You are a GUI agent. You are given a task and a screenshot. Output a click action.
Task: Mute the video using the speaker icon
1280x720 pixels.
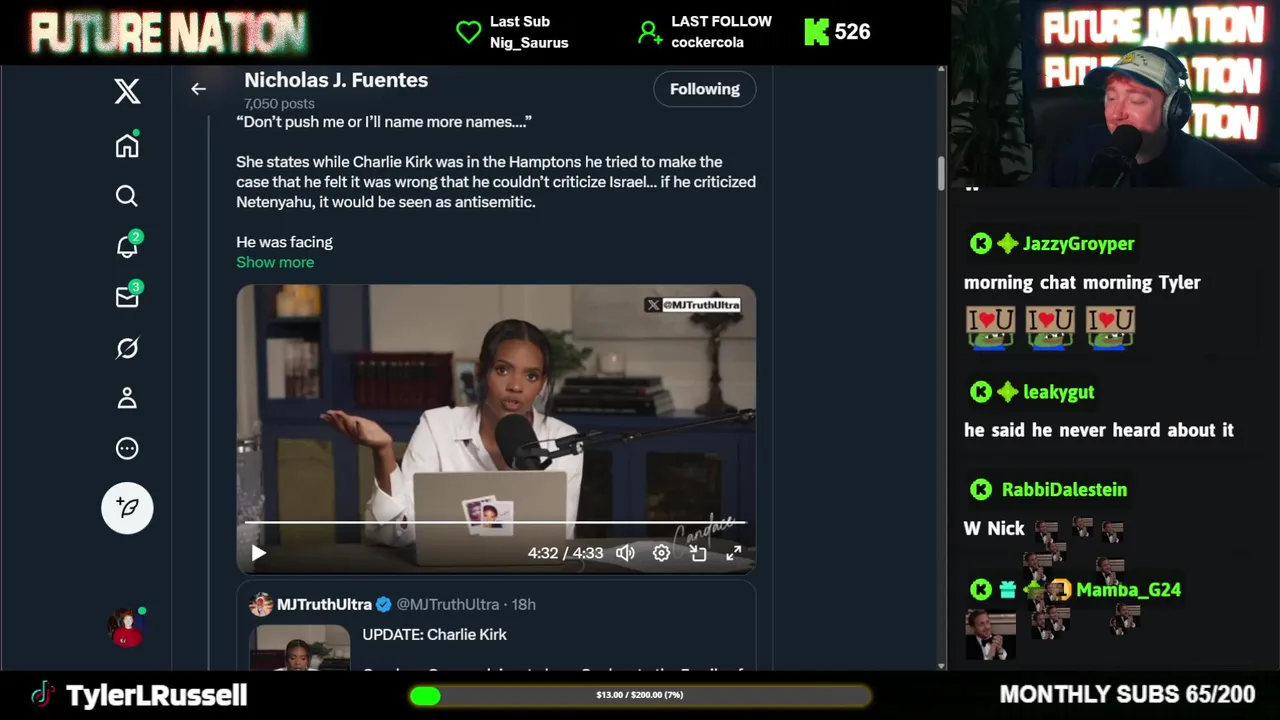625,553
